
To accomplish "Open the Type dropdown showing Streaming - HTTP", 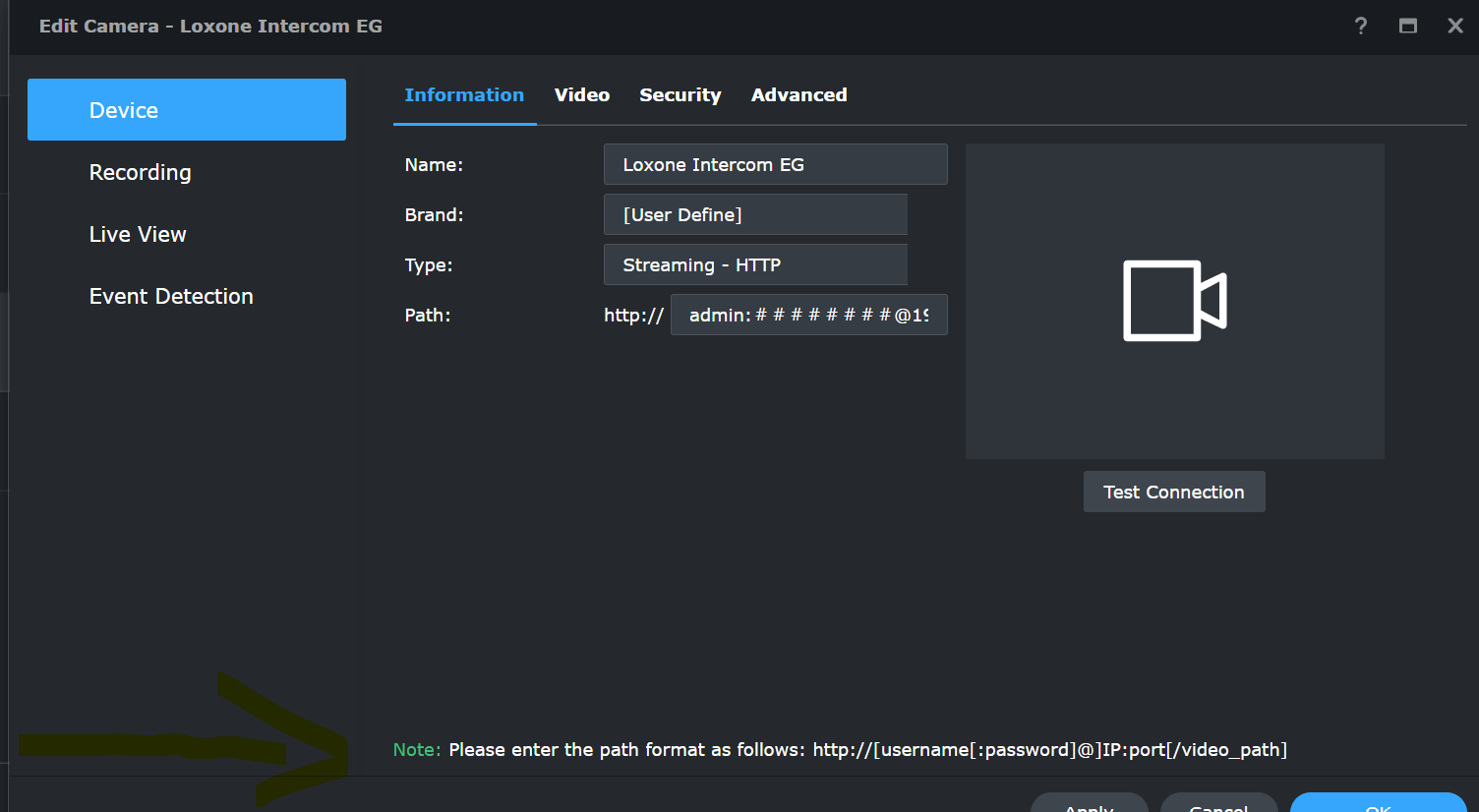I will pos(755,264).
